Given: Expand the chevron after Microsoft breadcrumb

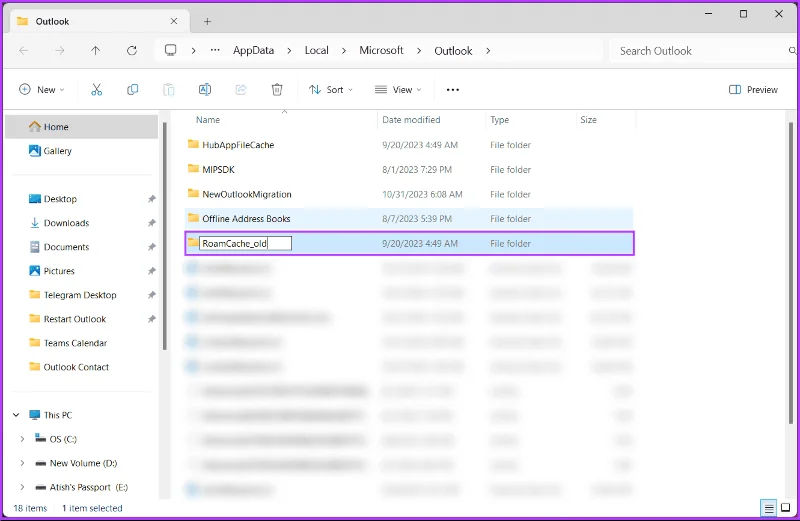Looking at the screenshot, I should 419,51.
